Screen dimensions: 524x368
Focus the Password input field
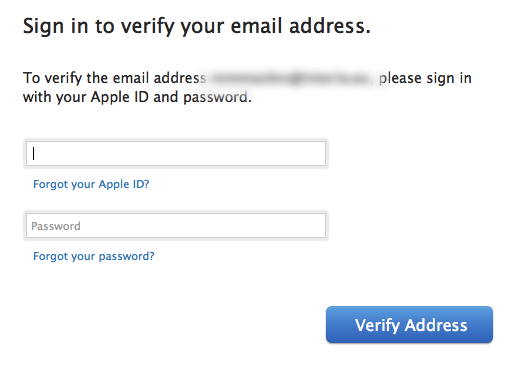tap(176, 226)
